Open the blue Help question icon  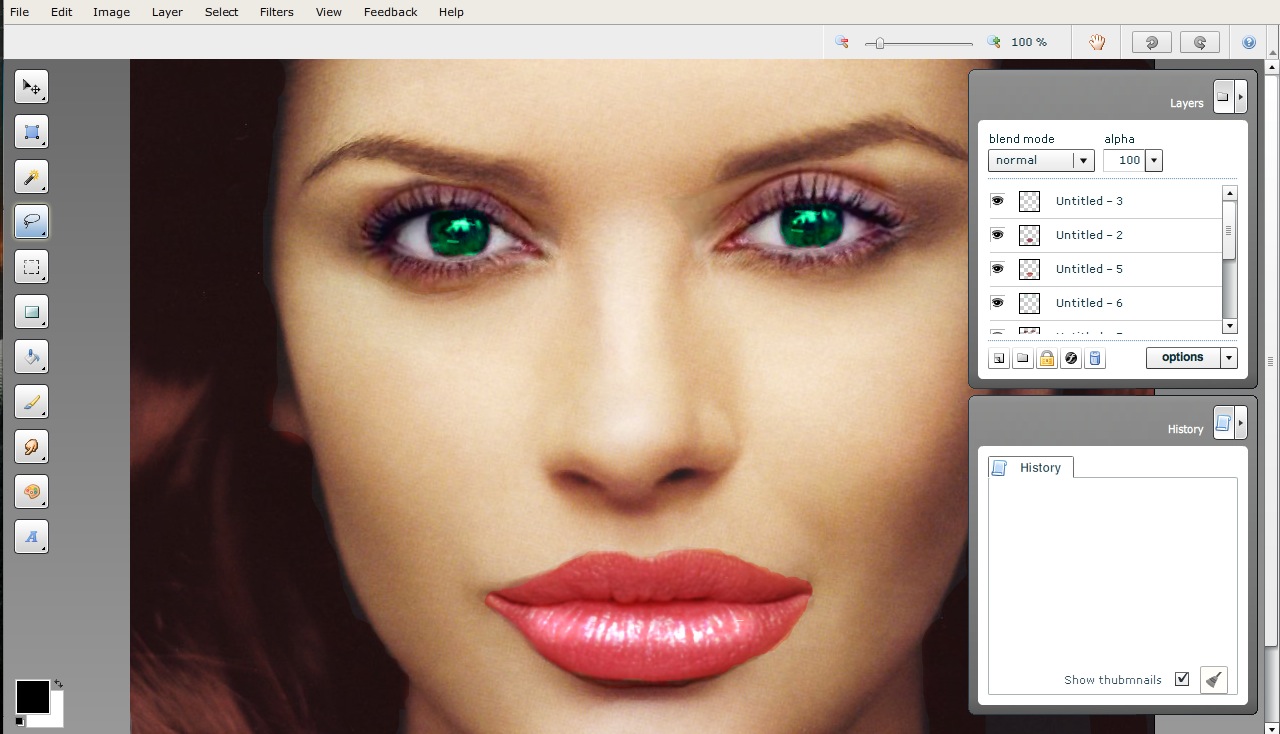(x=1249, y=43)
